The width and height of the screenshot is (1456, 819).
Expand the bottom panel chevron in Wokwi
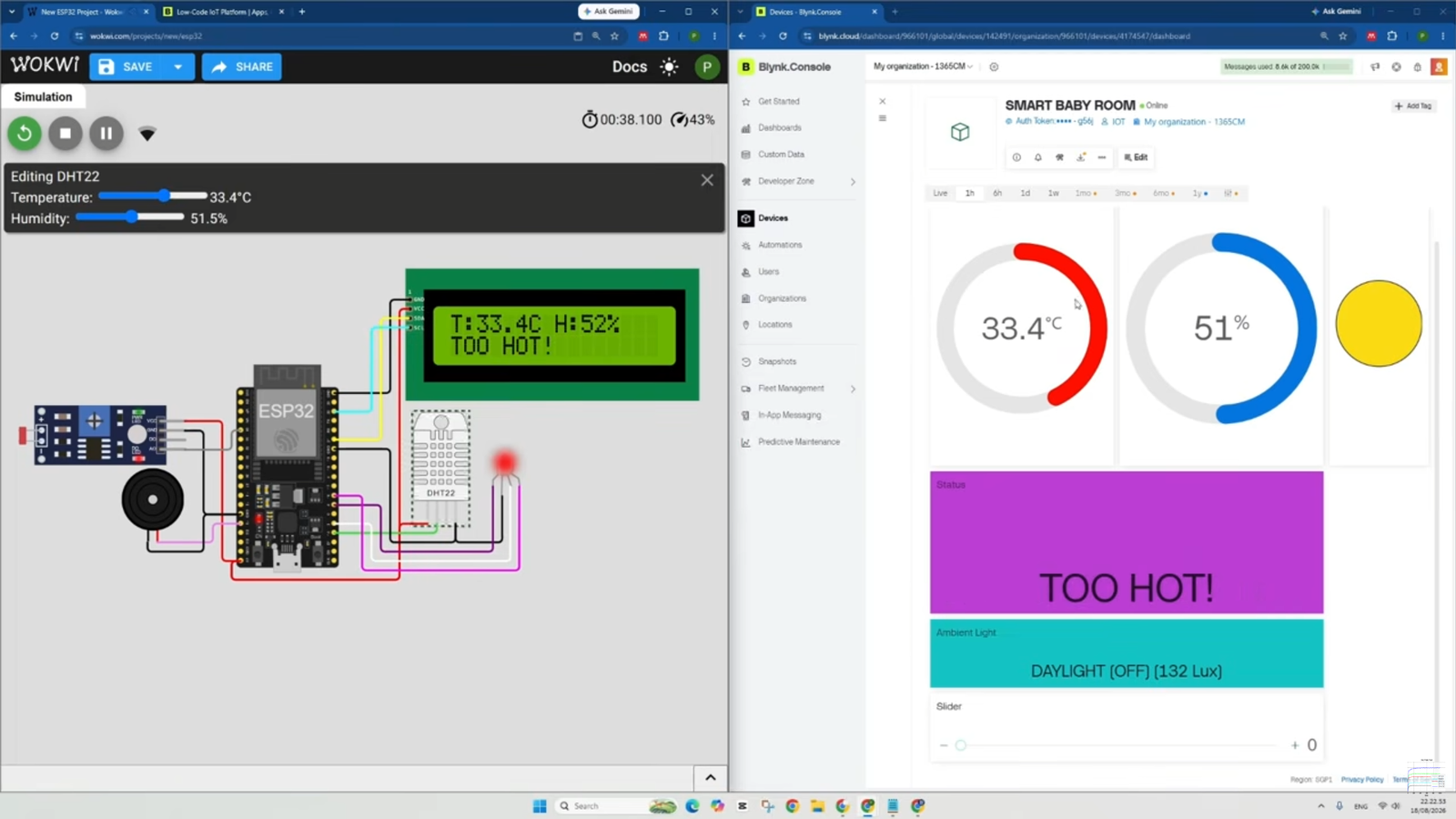711,778
